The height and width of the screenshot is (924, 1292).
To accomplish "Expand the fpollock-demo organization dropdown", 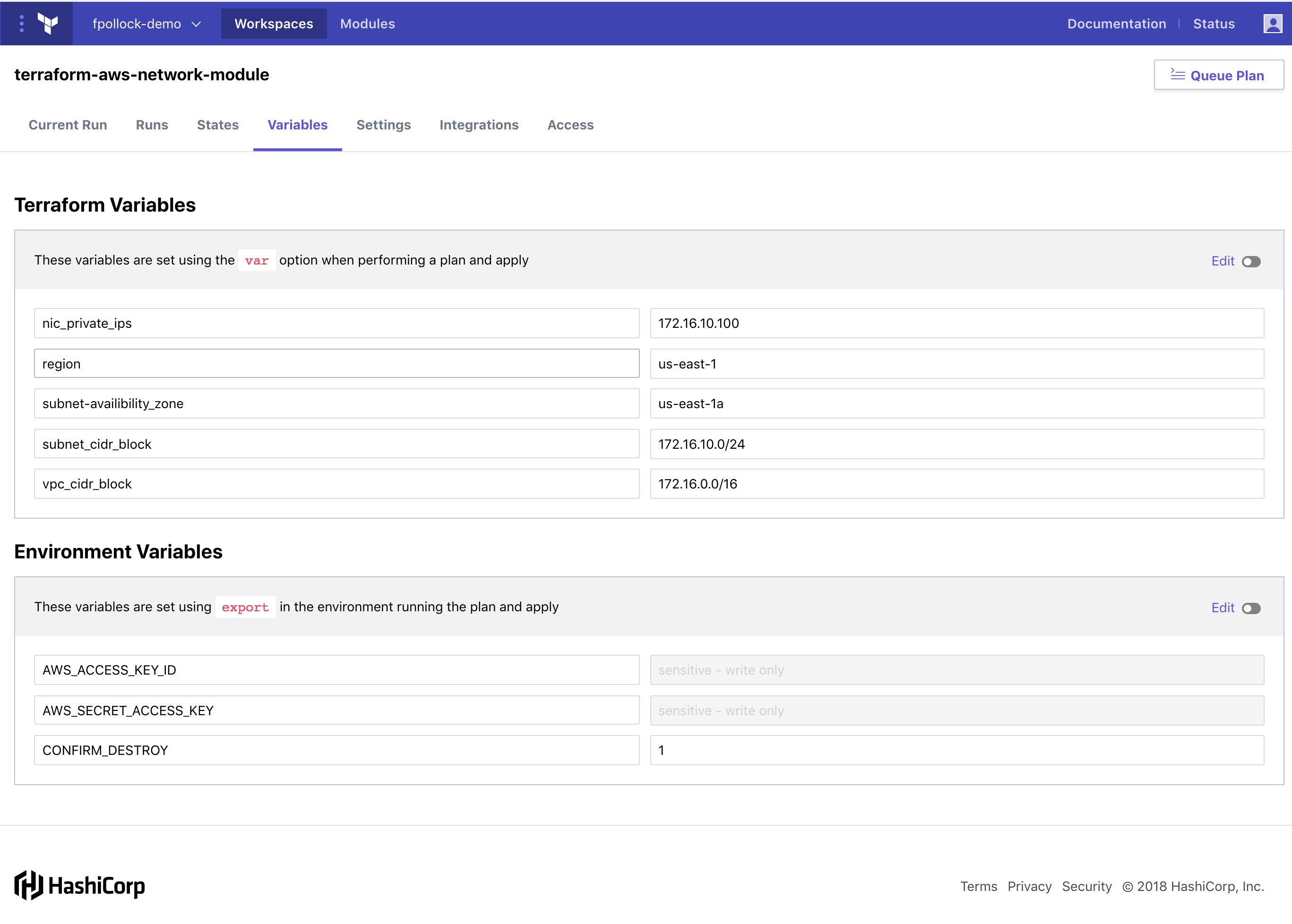I will point(147,23).
